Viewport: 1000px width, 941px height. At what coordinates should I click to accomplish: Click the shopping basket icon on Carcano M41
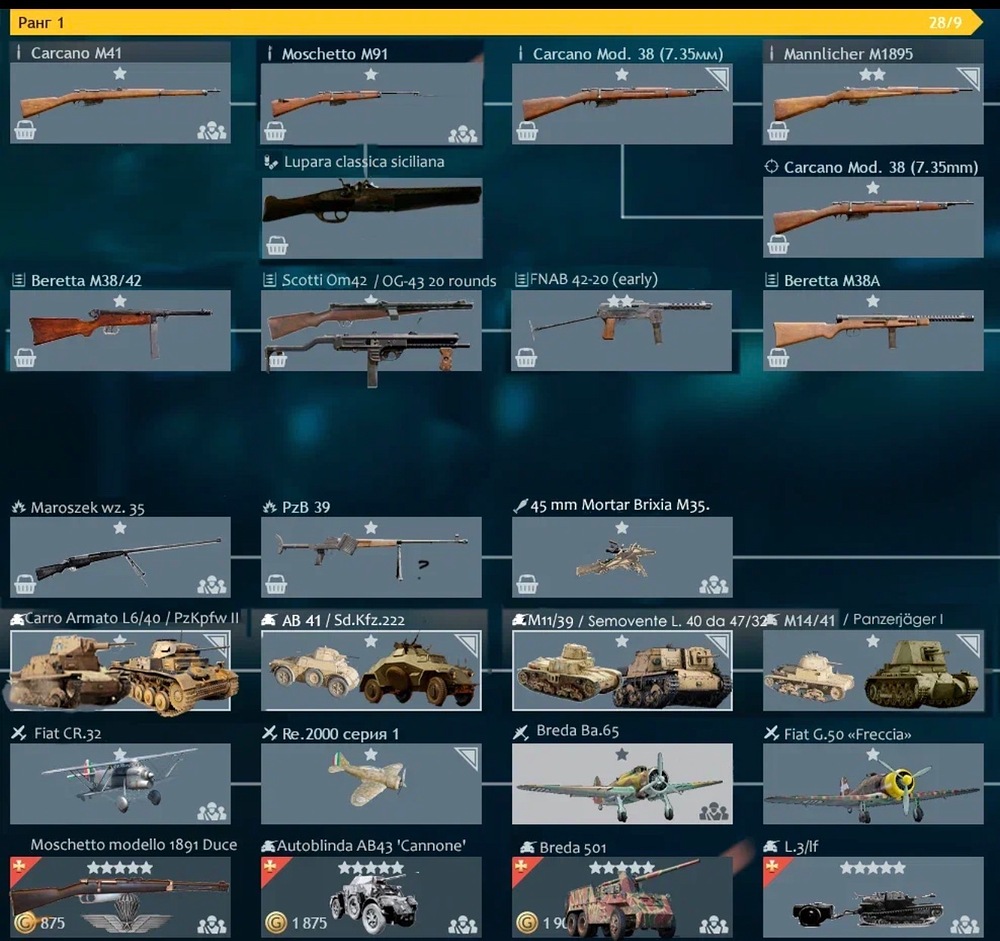[x=25, y=131]
